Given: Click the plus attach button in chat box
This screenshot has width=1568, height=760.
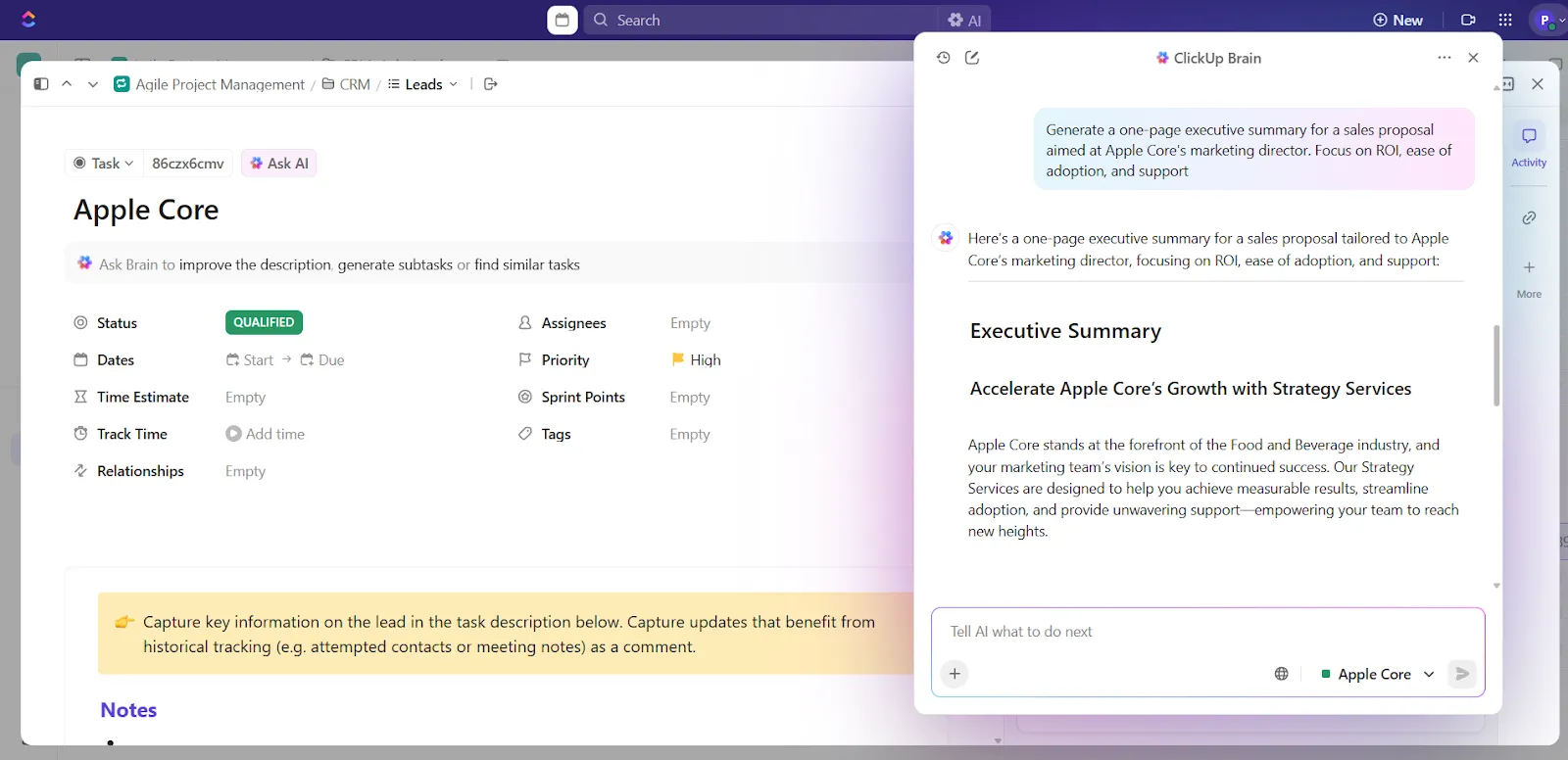Looking at the screenshot, I should [955, 674].
